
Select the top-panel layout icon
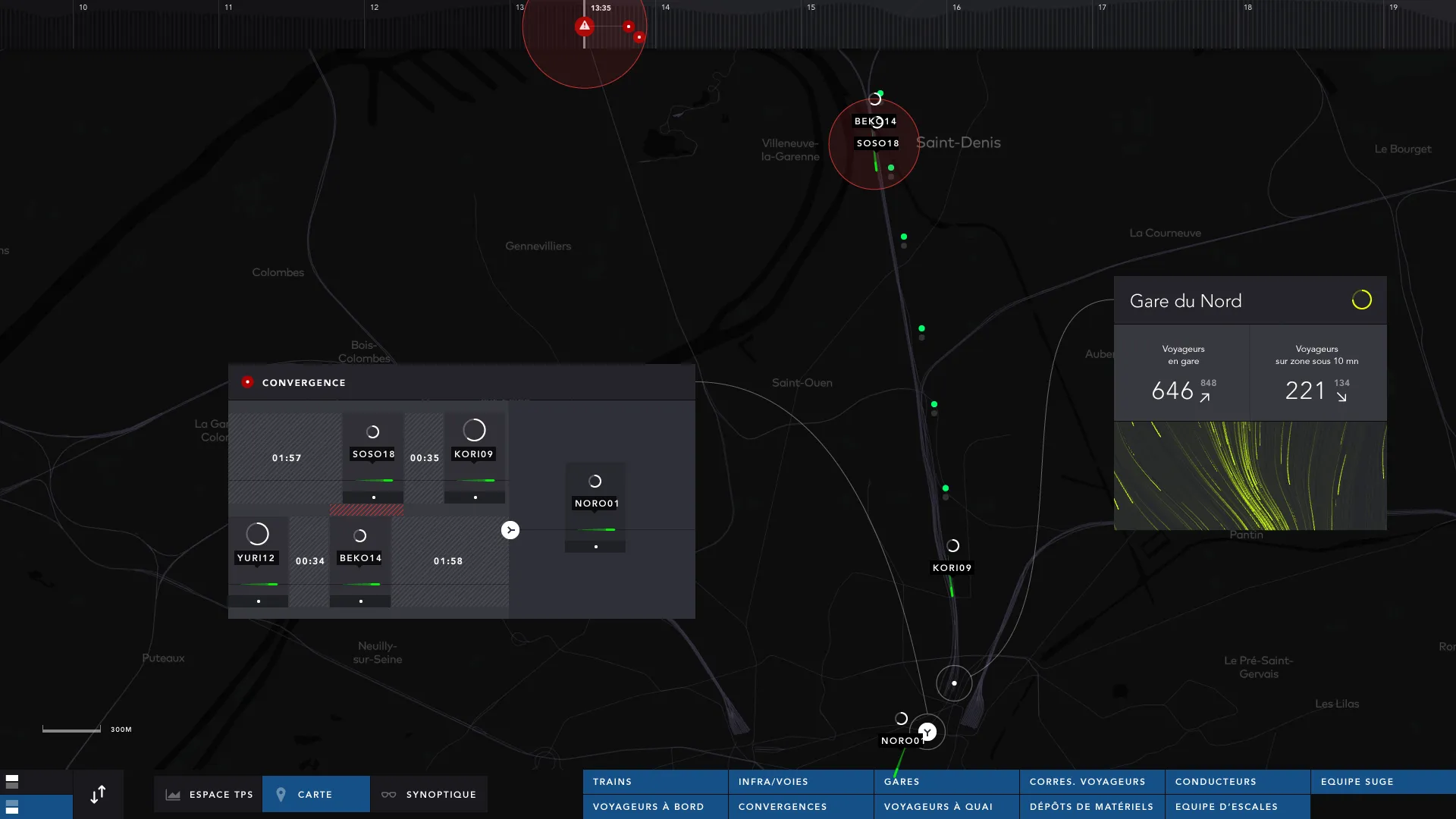point(12,781)
